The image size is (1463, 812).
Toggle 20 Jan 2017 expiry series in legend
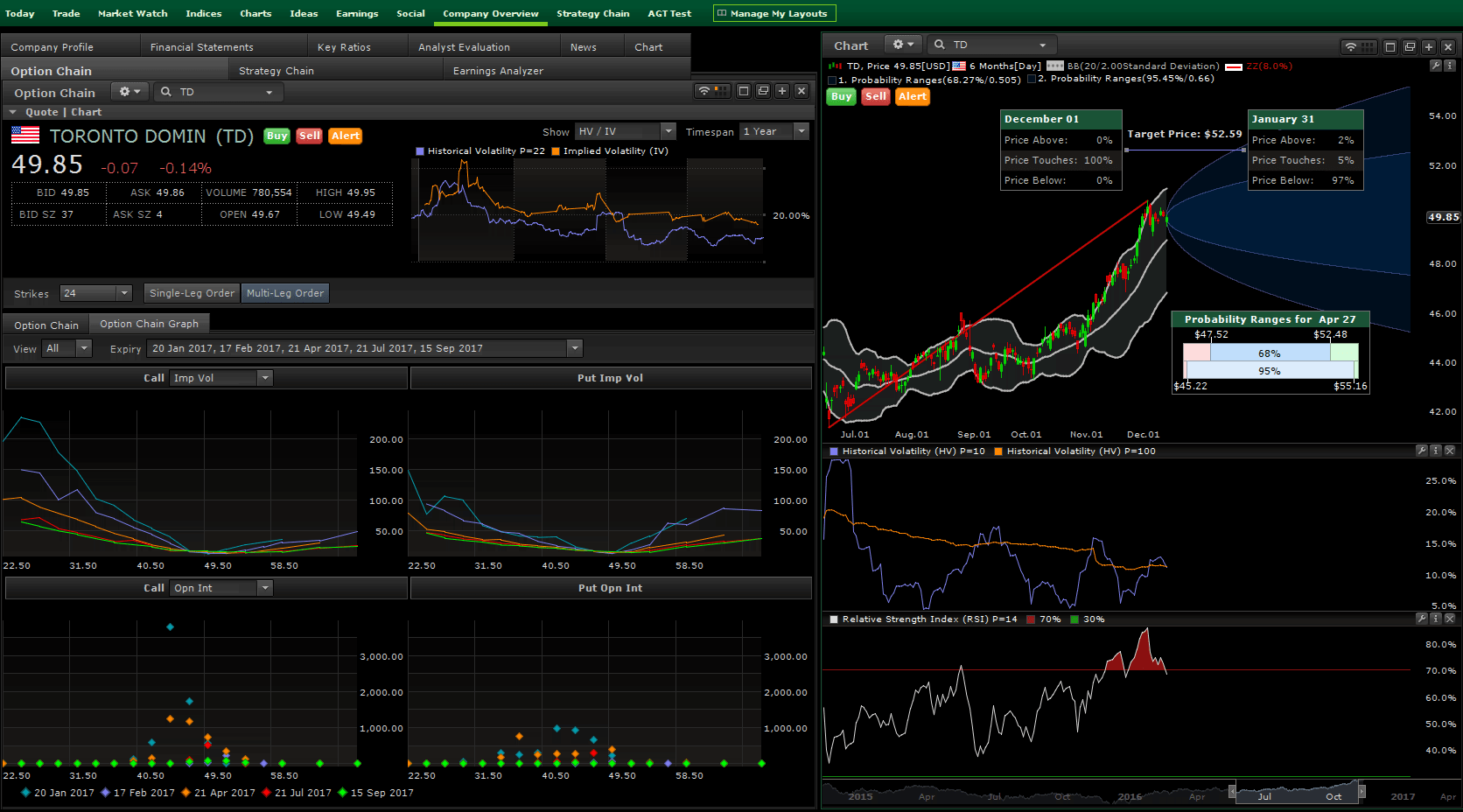[x=58, y=793]
